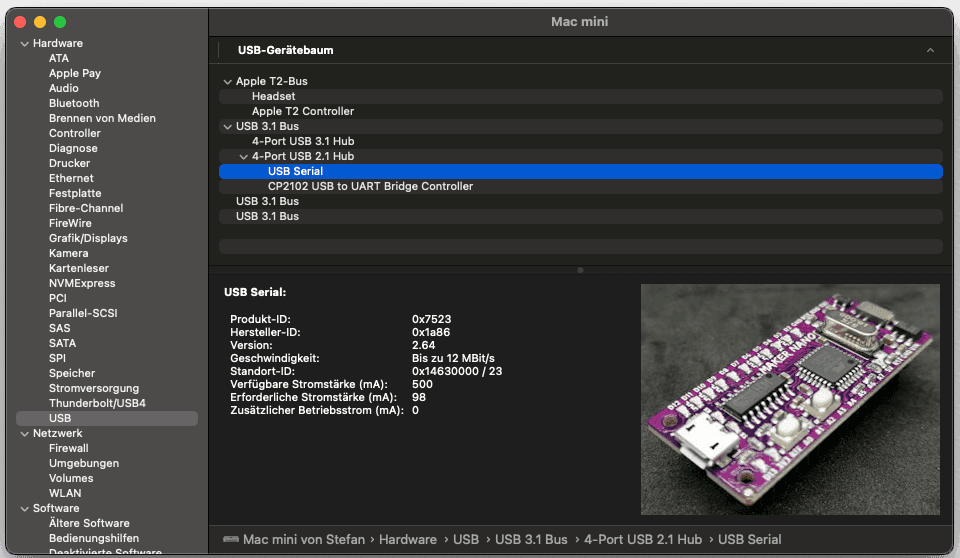Click the Hersteller-ID value 0x1a86
The height and width of the screenshot is (558, 960).
(x=431, y=333)
